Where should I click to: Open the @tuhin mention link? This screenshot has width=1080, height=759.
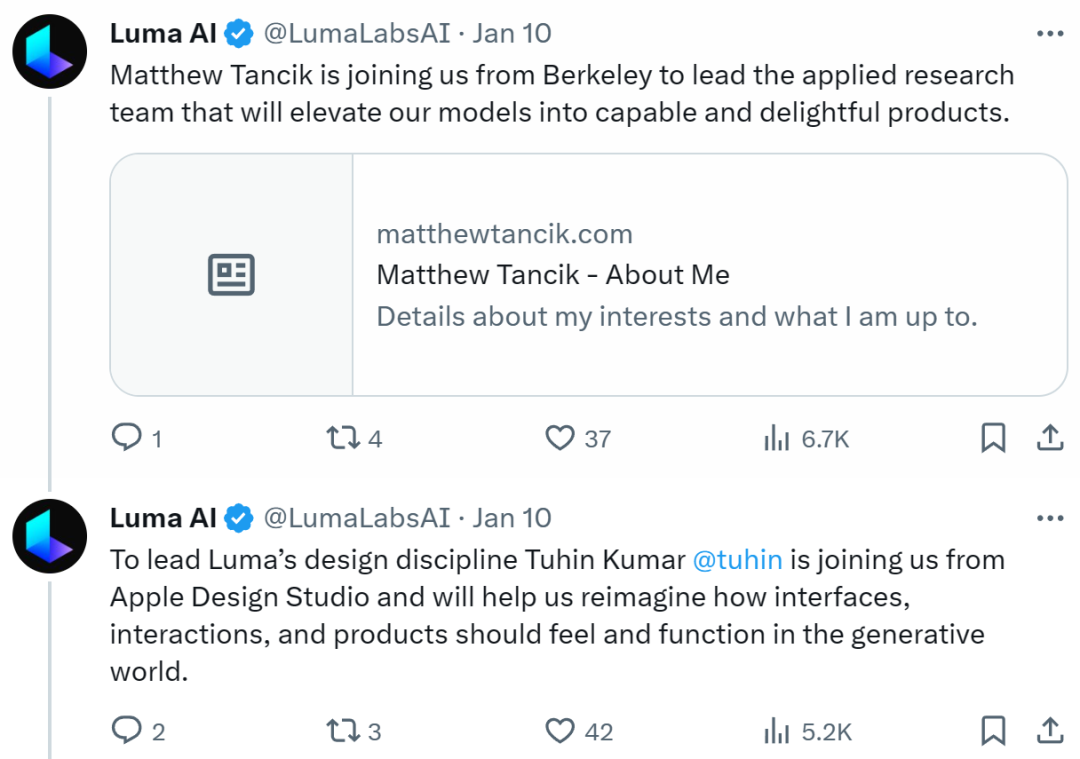coord(737,560)
